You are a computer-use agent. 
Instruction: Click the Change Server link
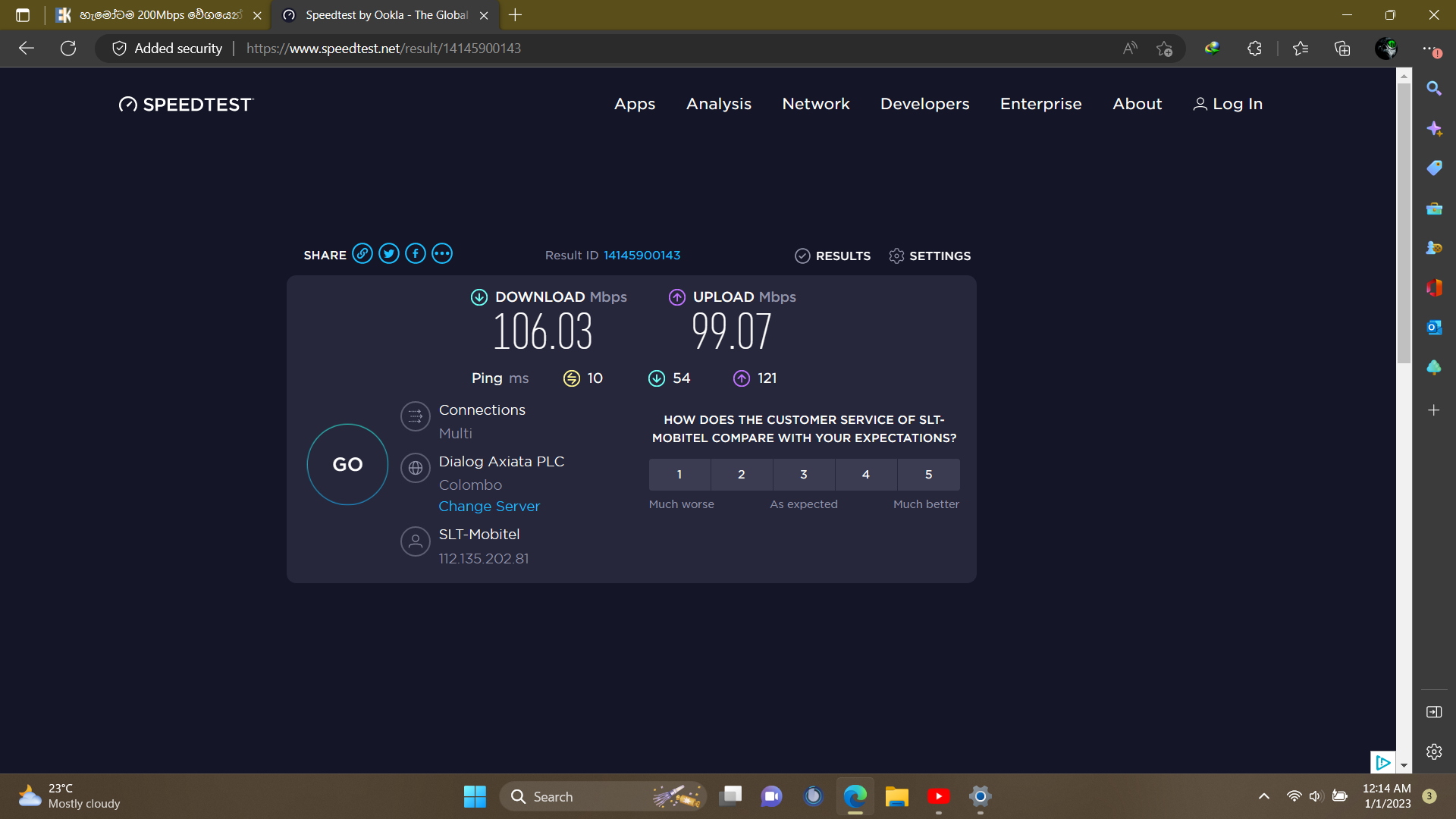coord(489,507)
